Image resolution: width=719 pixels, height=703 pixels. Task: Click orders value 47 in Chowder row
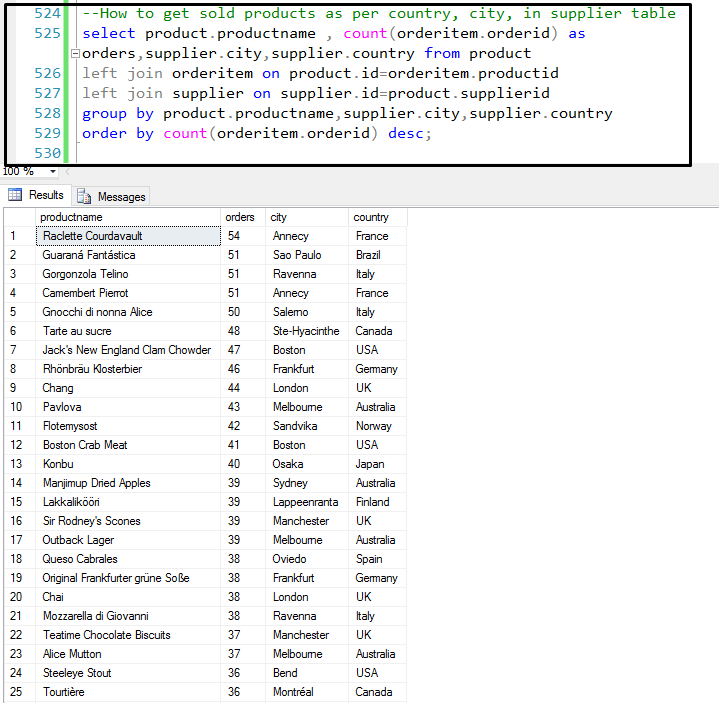(243, 350)
